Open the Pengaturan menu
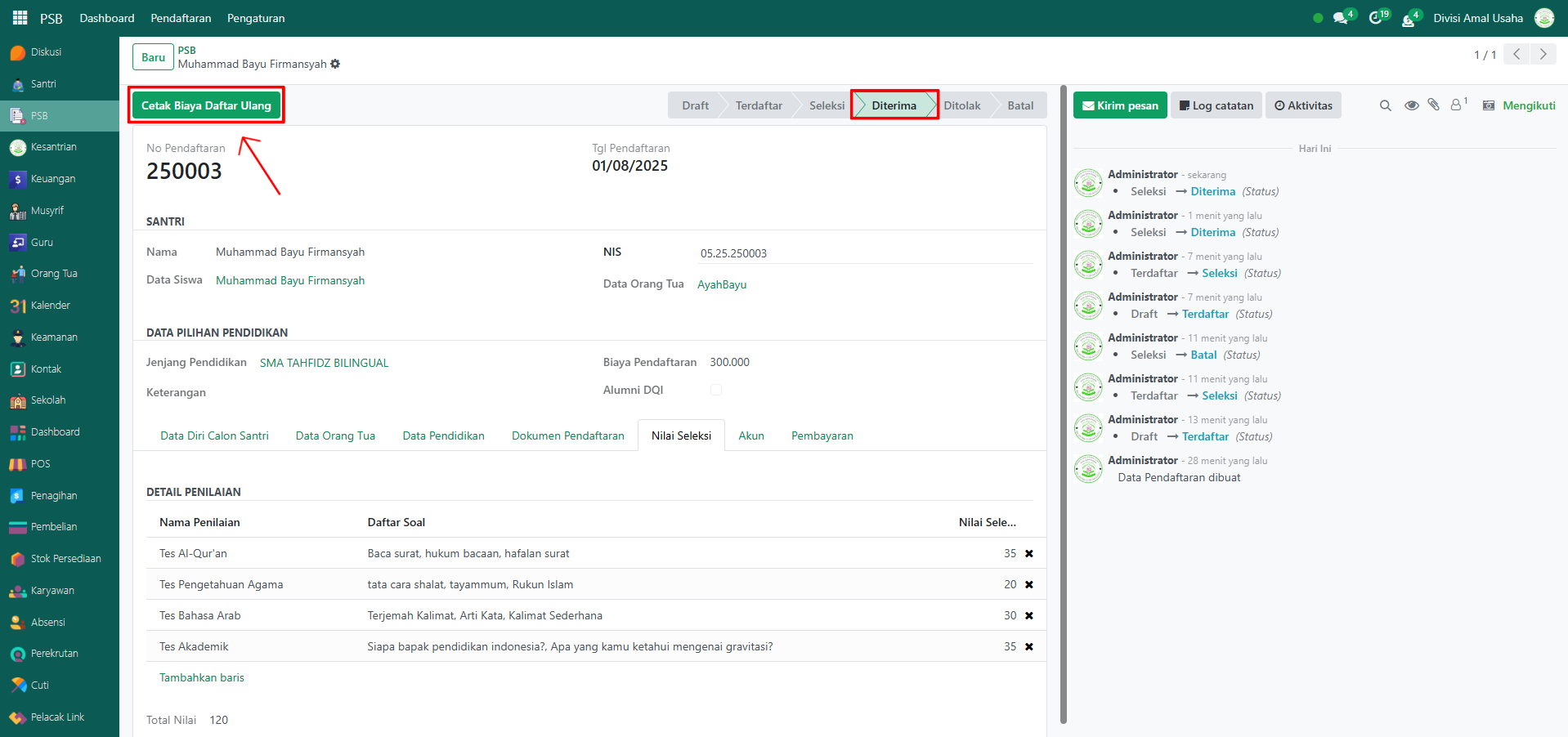The width and height of the screenshot is (1568, 737). pyautogui.click(x=256, y=18)
